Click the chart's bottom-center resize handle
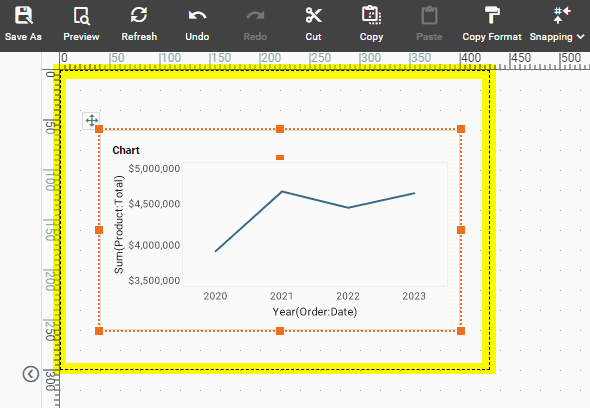The height and width of the screenshot is (408, 590). tap(280, 331)
